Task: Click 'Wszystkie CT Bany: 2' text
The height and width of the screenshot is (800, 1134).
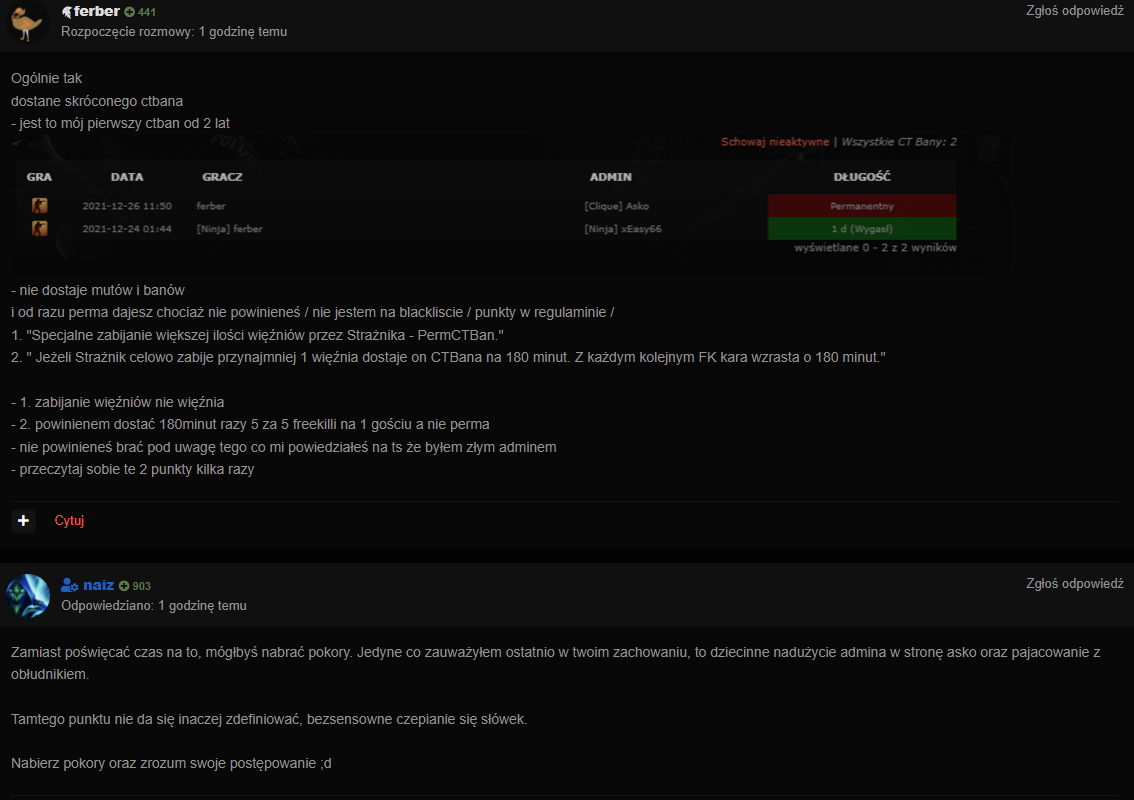Action: click(x=898, y=142)
